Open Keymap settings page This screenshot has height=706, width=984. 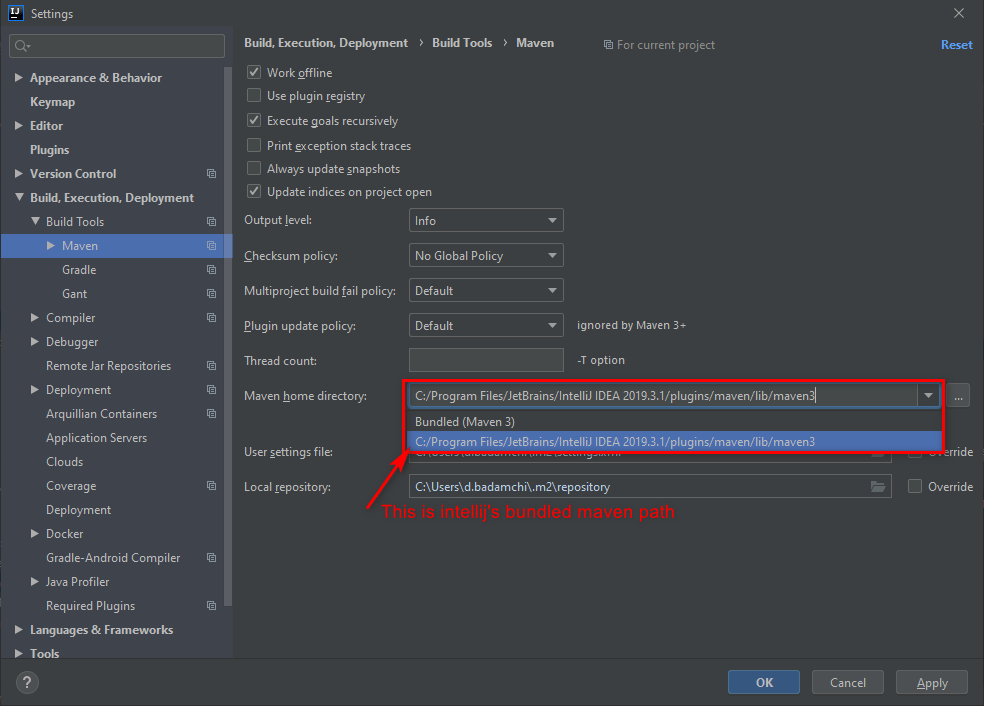coord(53,102)
